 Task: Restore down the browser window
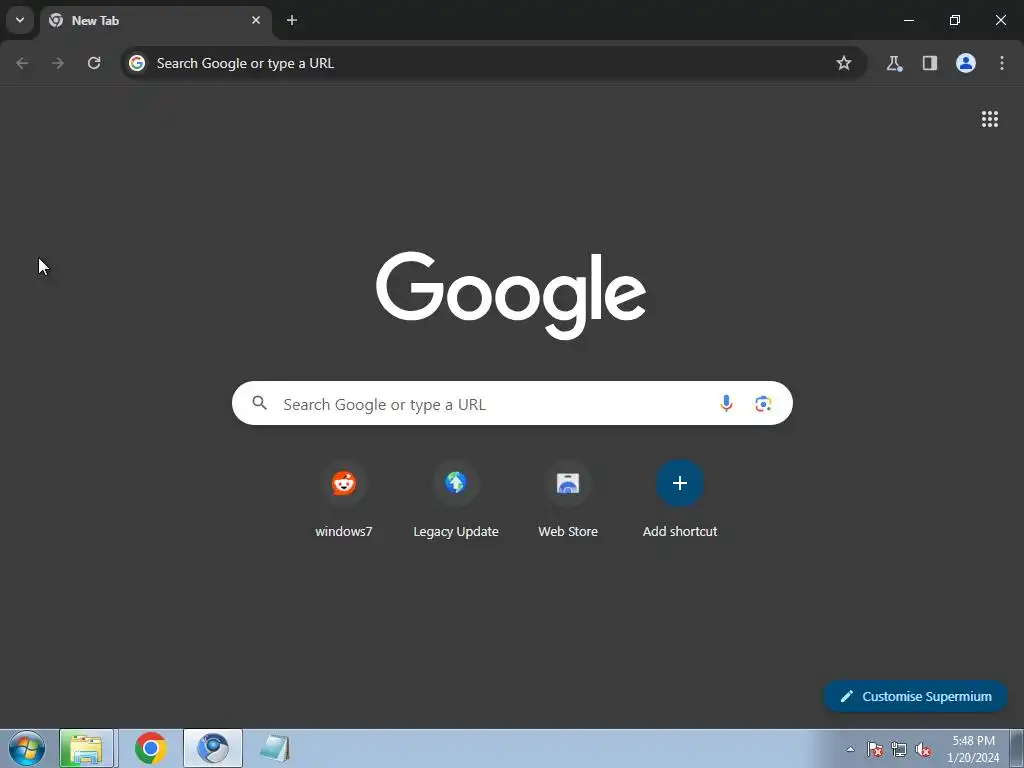point(955,20)
